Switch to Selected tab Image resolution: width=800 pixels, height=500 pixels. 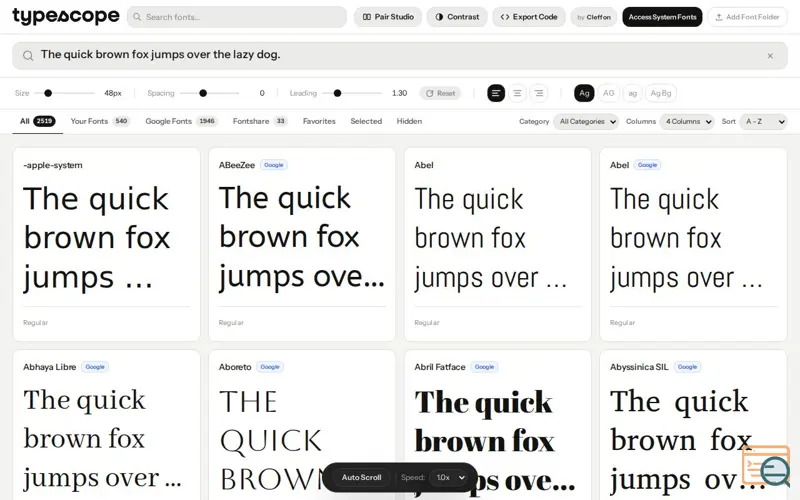[x=366, y=121]
